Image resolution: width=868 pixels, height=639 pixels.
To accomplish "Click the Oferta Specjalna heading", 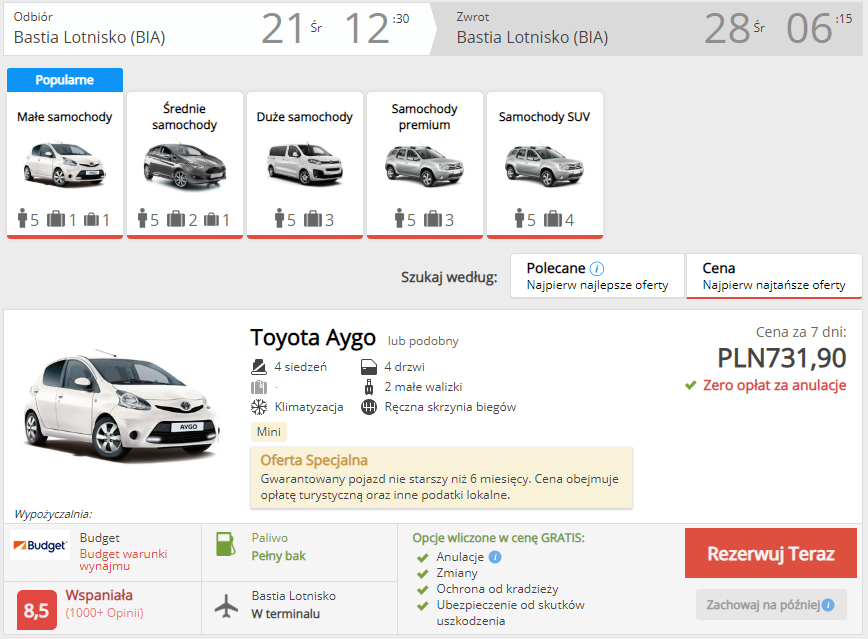I will (314, 460).
